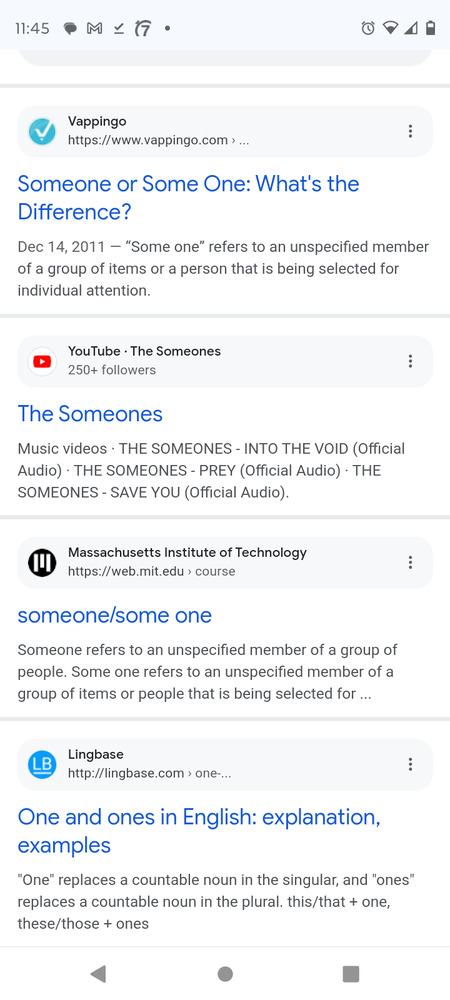Image resolution: width=450 pixels, height=1000 pixels.
Task: Tap the vappingo.com URL breadcrumb
Action: 158,140
